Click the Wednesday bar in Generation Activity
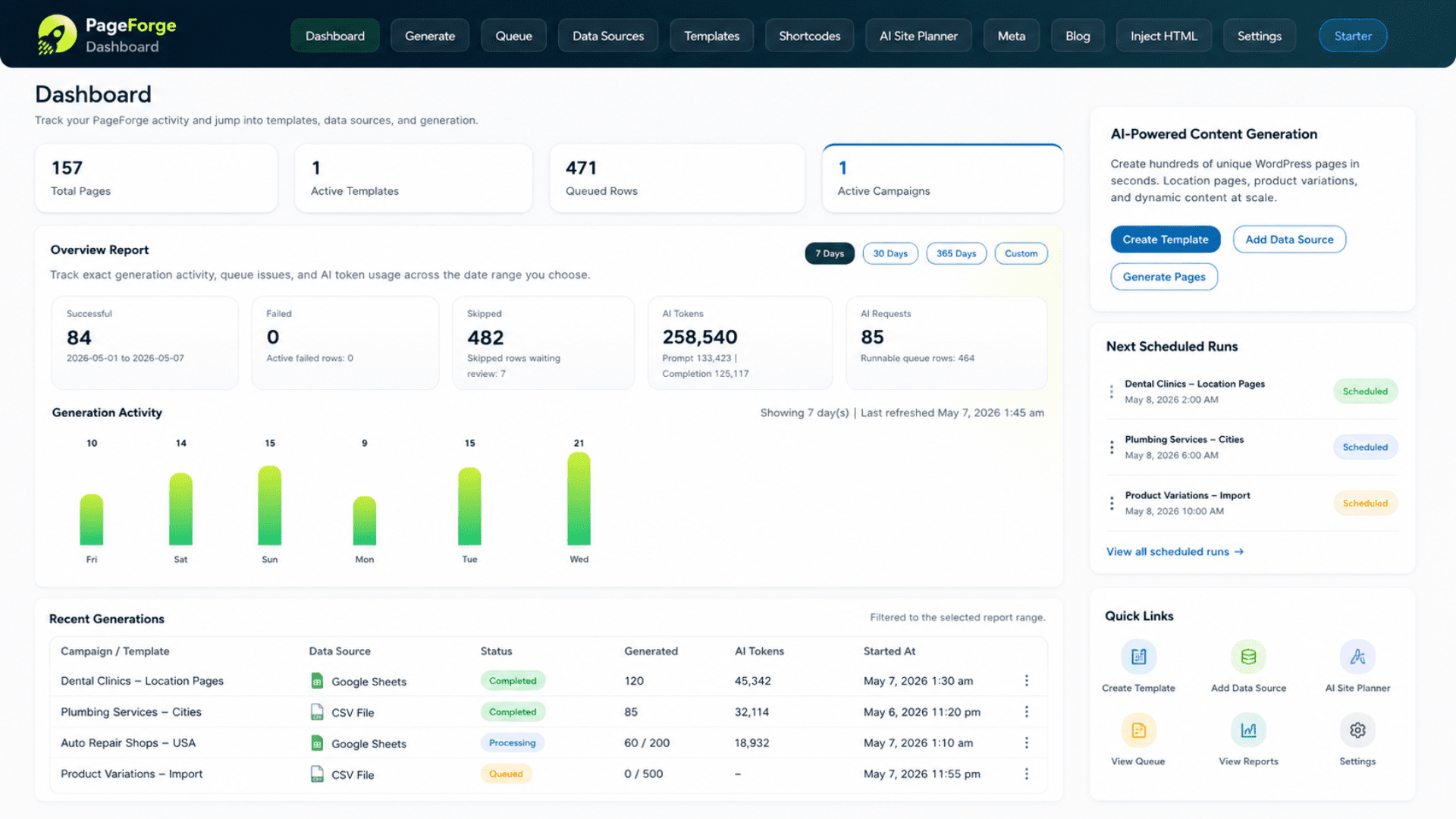This screenshot has width=1456, height=819. (x=579, y=499)
